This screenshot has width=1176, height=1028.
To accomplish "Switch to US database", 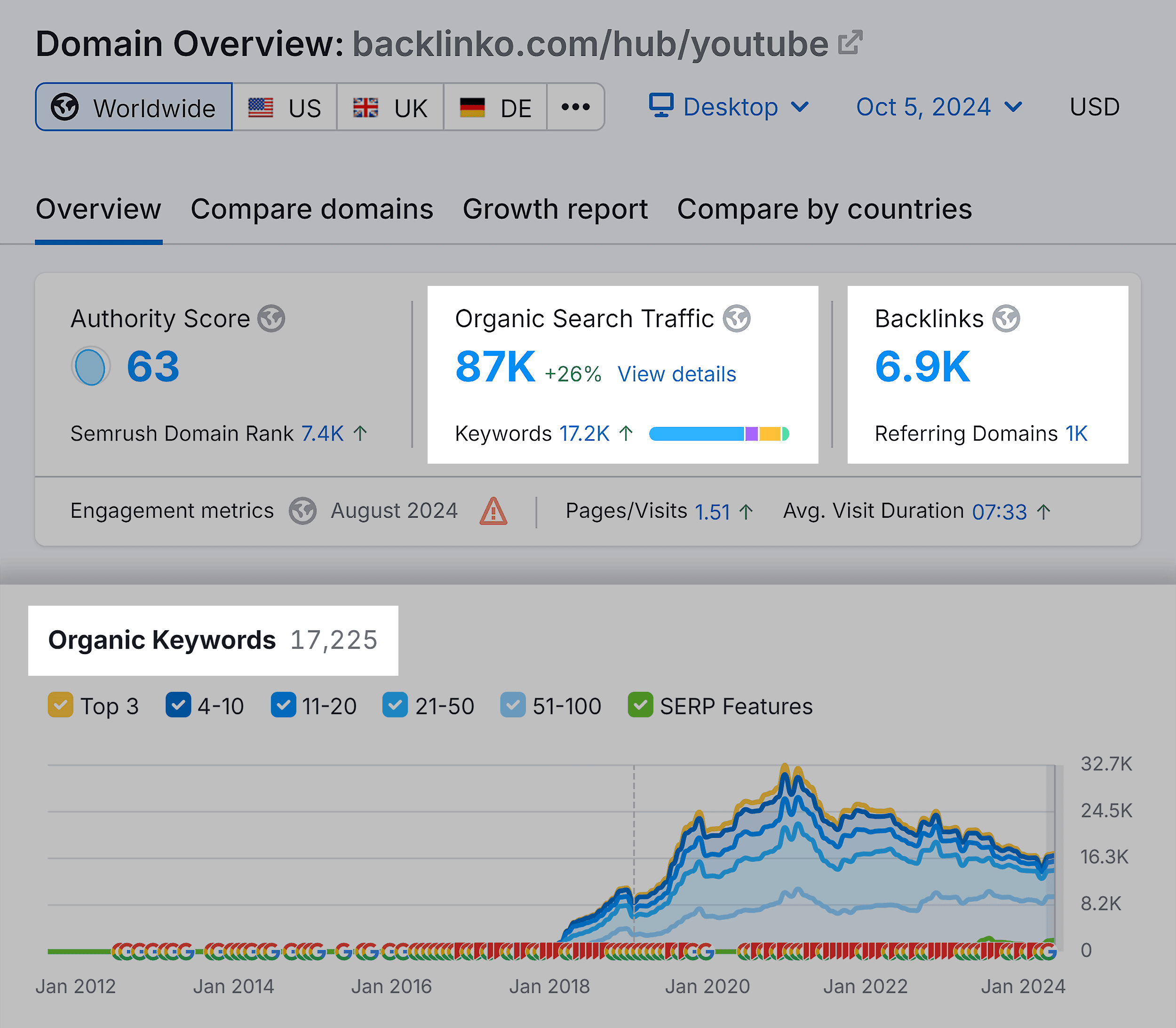I will (285, 107).
